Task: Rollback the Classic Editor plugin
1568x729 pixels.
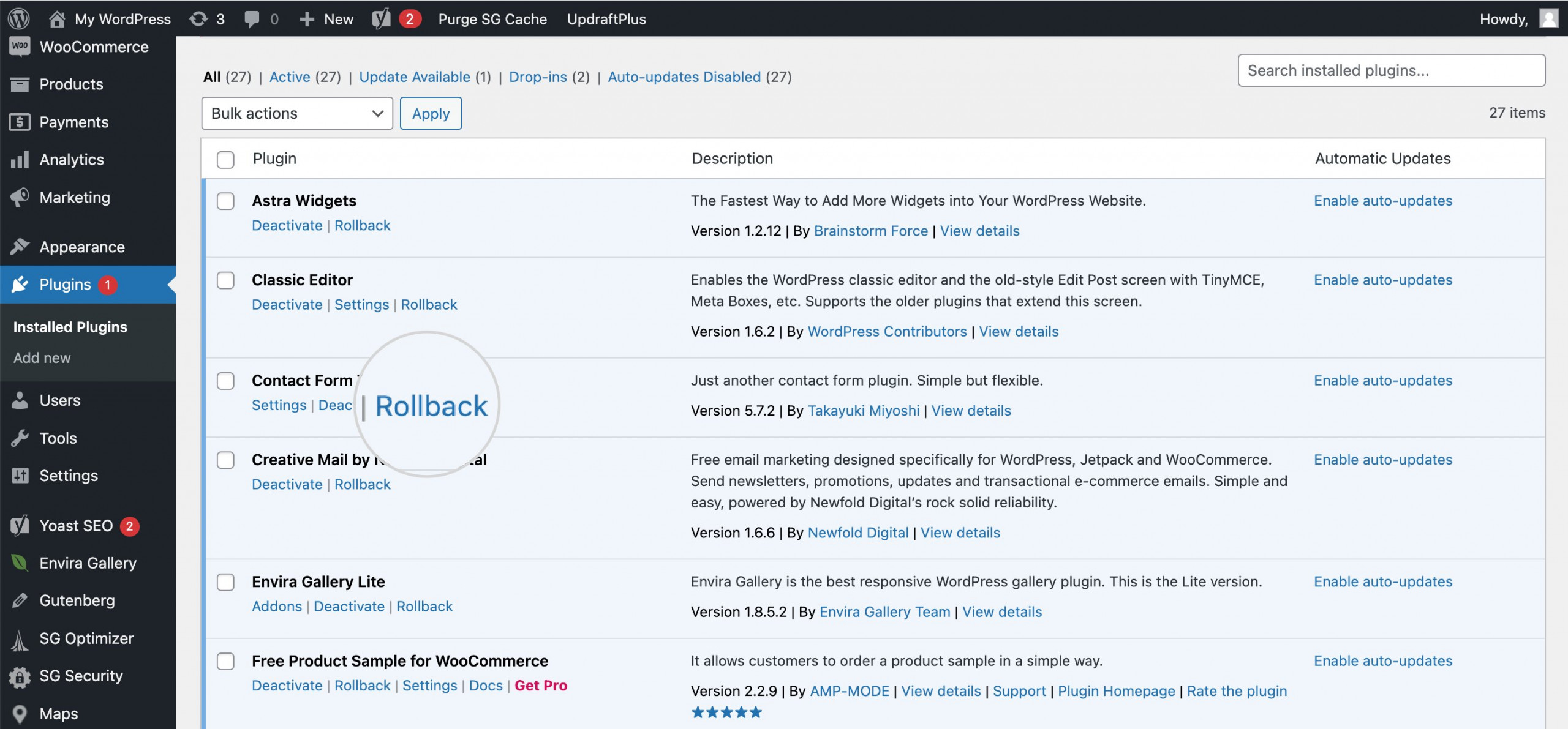Action: (429, 304)
